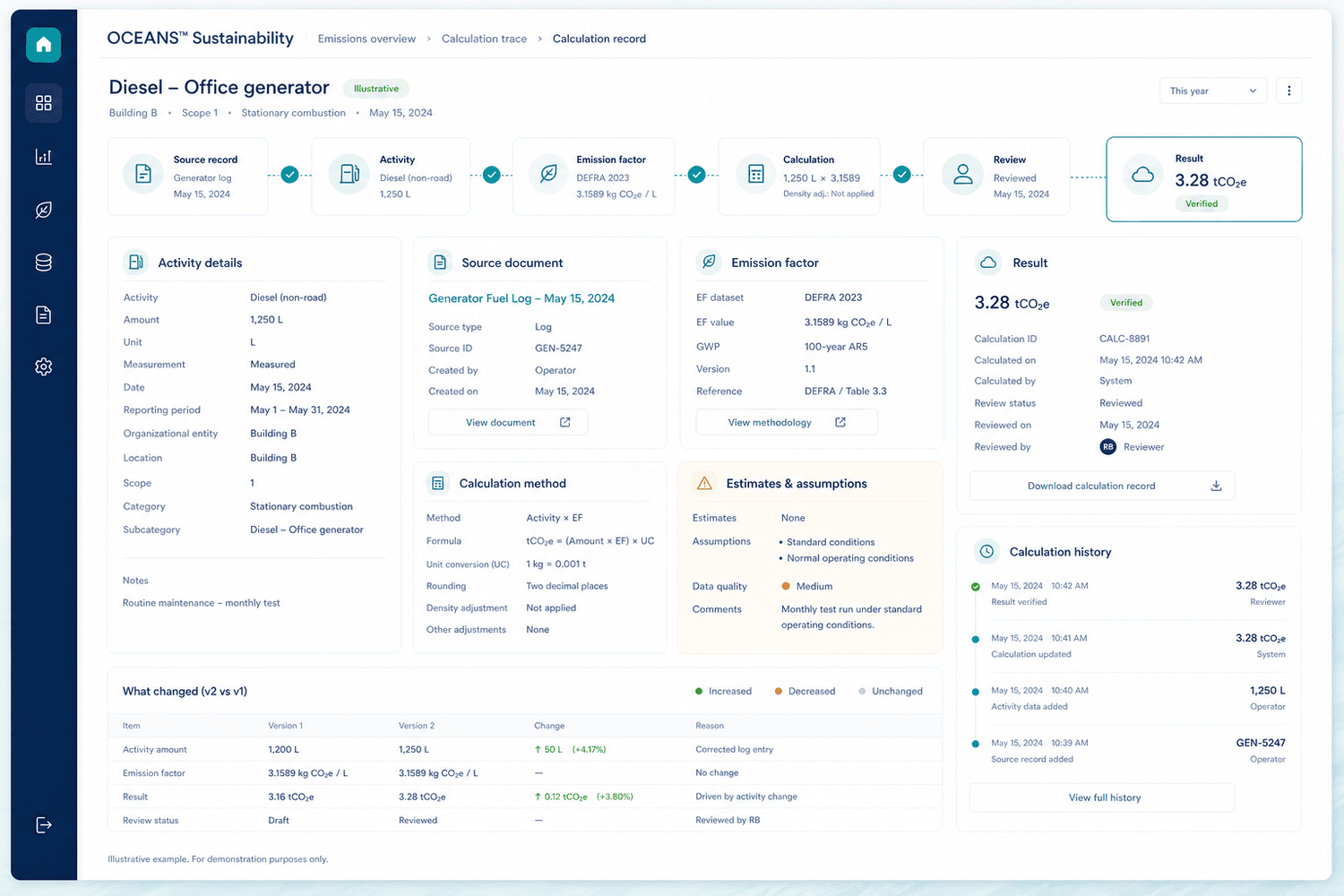Click the Verified badge in Result panel
Image resolution: width=1344 pixels, height=896 pixels.
(1126, 303)
